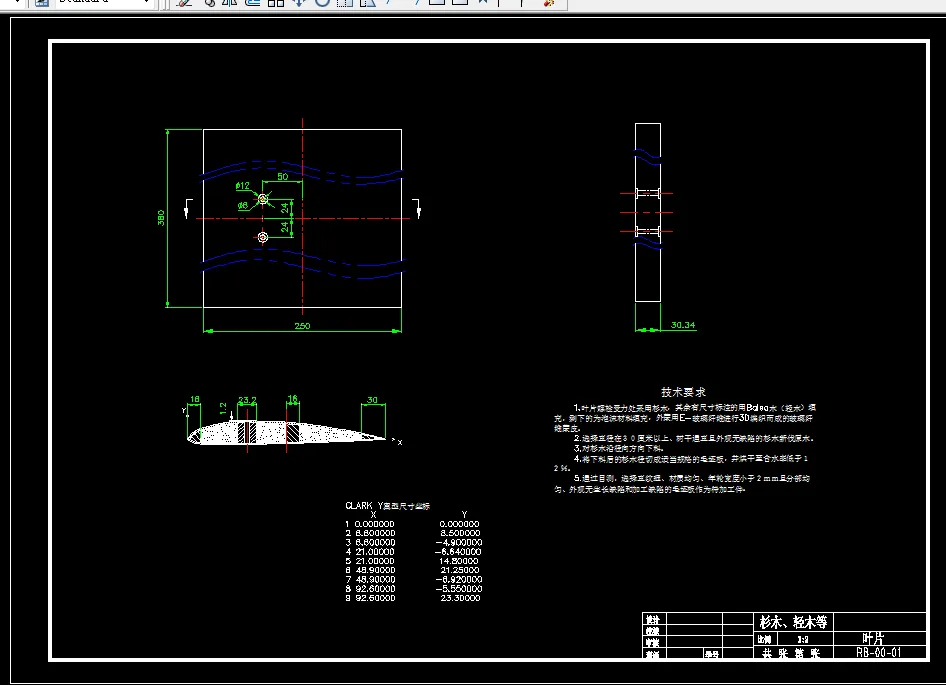The image size is (946, 685).
Task: Pick the 30 dimension near trailing edge
Action: point(372,400)
